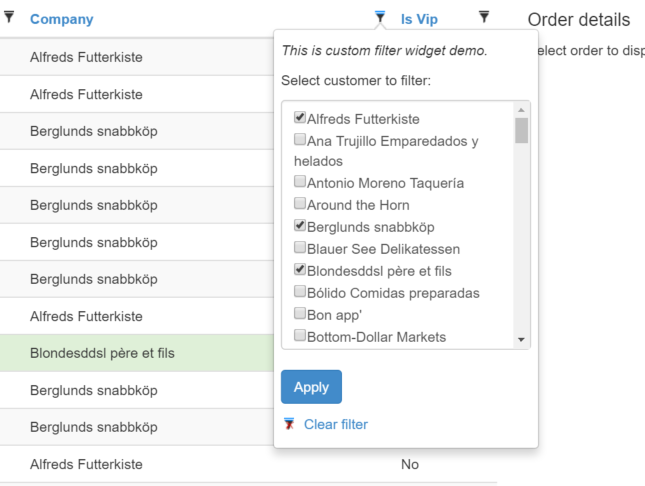The width and height of the screenshot is (645, 486).
Task: Uncheck Alfreds Futterkiste checkbox
Action: pyautogui.click(x=300, y=117)
